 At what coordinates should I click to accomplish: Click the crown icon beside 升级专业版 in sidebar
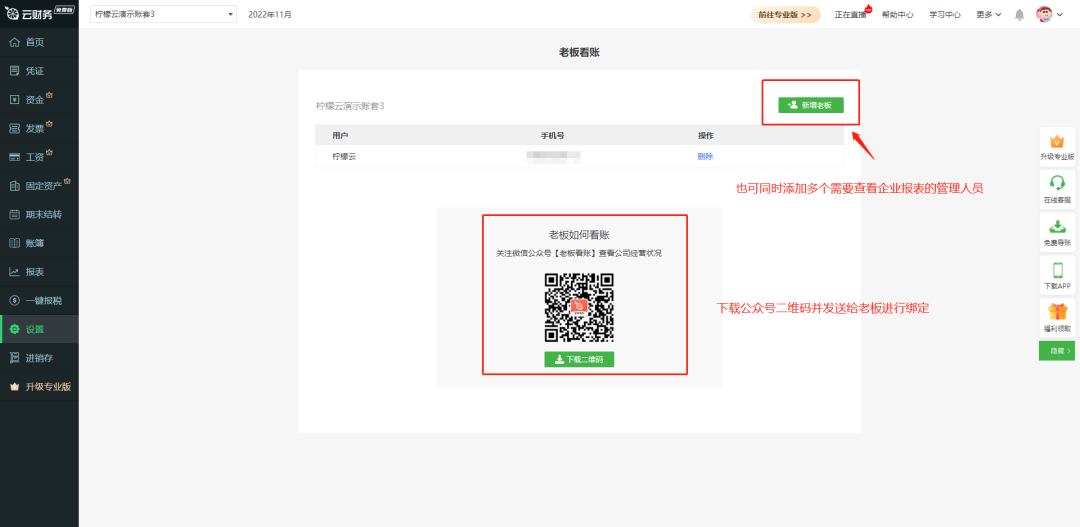14,386
